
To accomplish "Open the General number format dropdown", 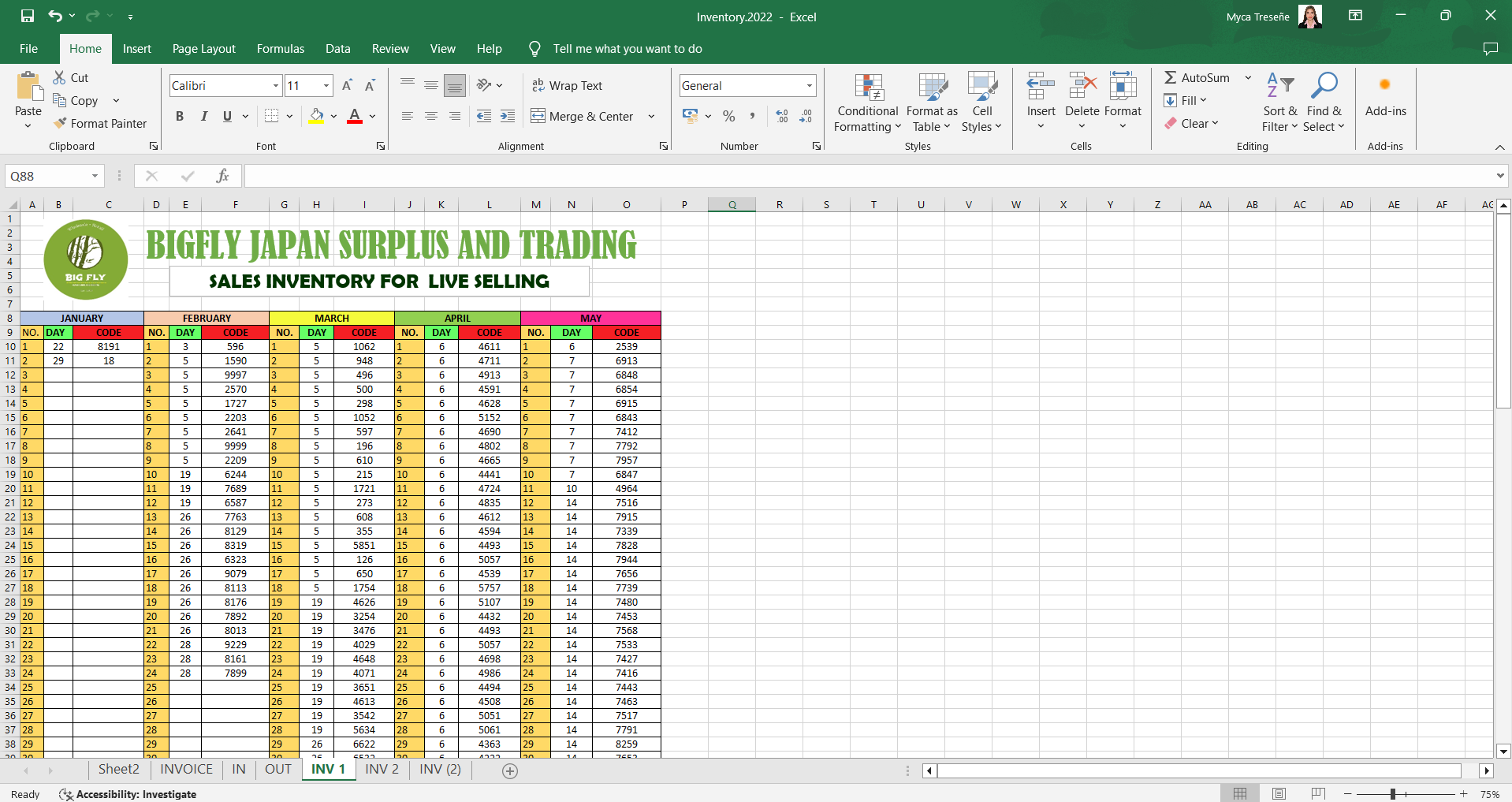I will [x=809, y=85].
